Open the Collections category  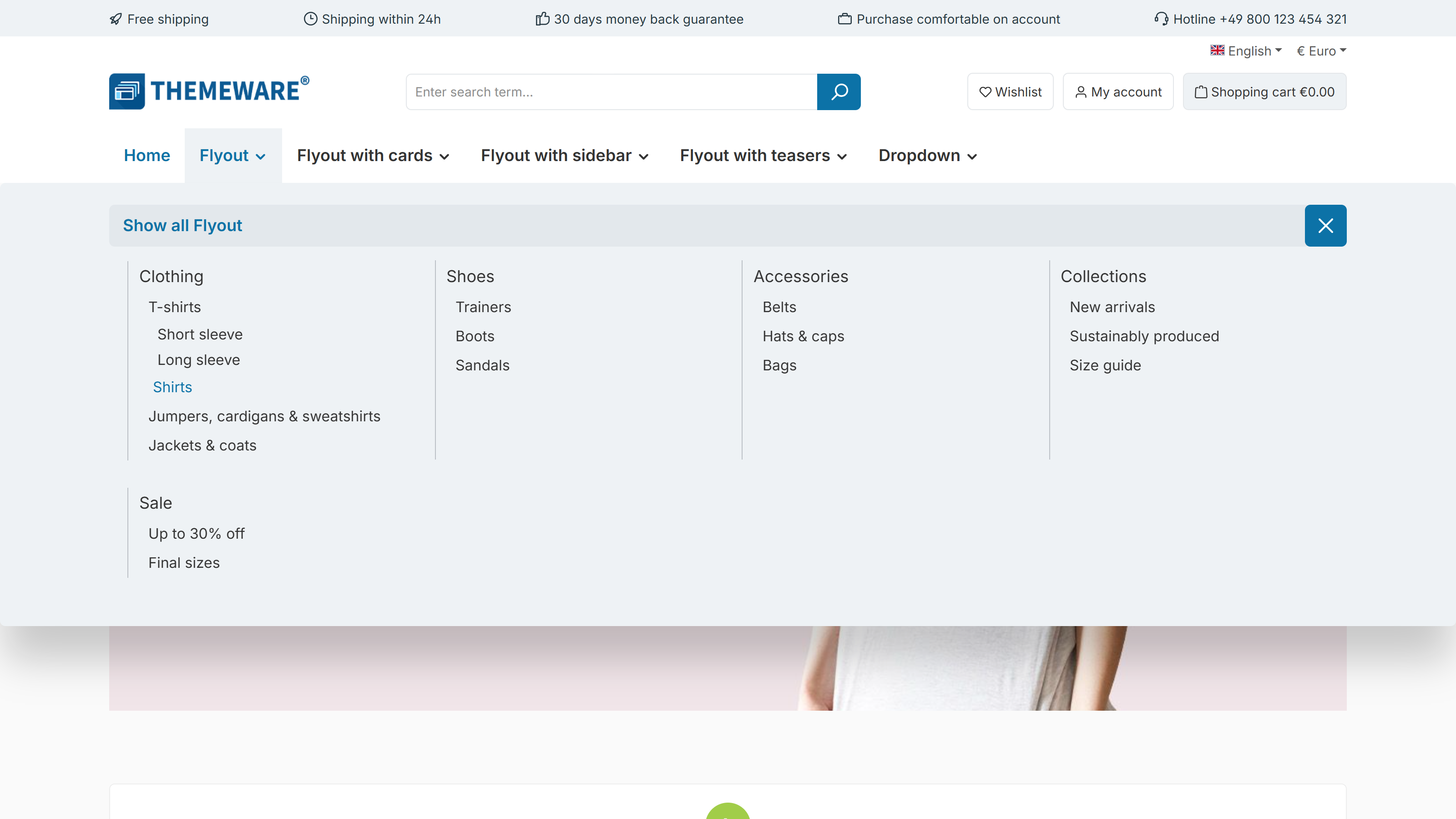[1103, 276]
